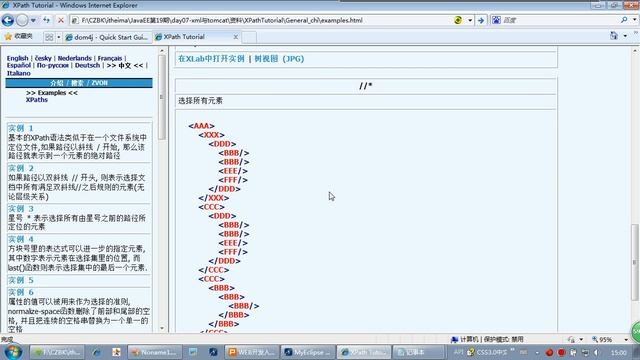Open 实例 2 in the examples list
The width and height of the screenshot is (640, 360).
(x=21, y=168)
